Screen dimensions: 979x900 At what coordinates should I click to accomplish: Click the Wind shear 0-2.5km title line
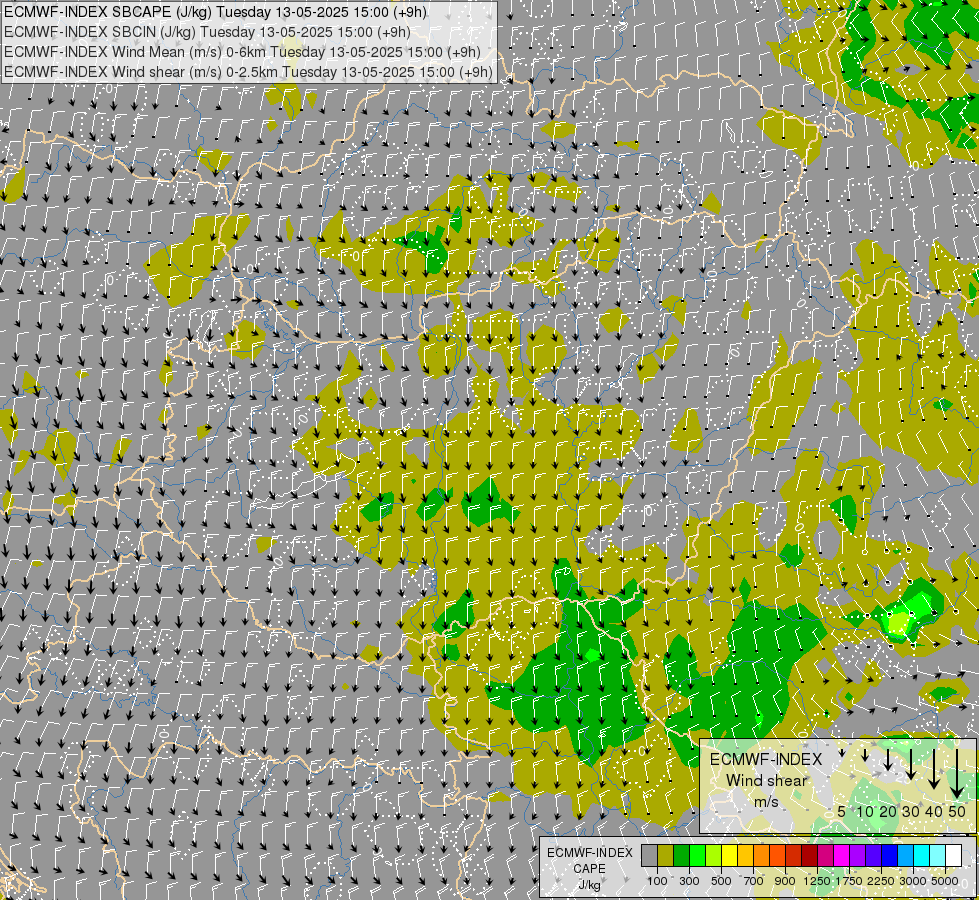click(248, 72)
